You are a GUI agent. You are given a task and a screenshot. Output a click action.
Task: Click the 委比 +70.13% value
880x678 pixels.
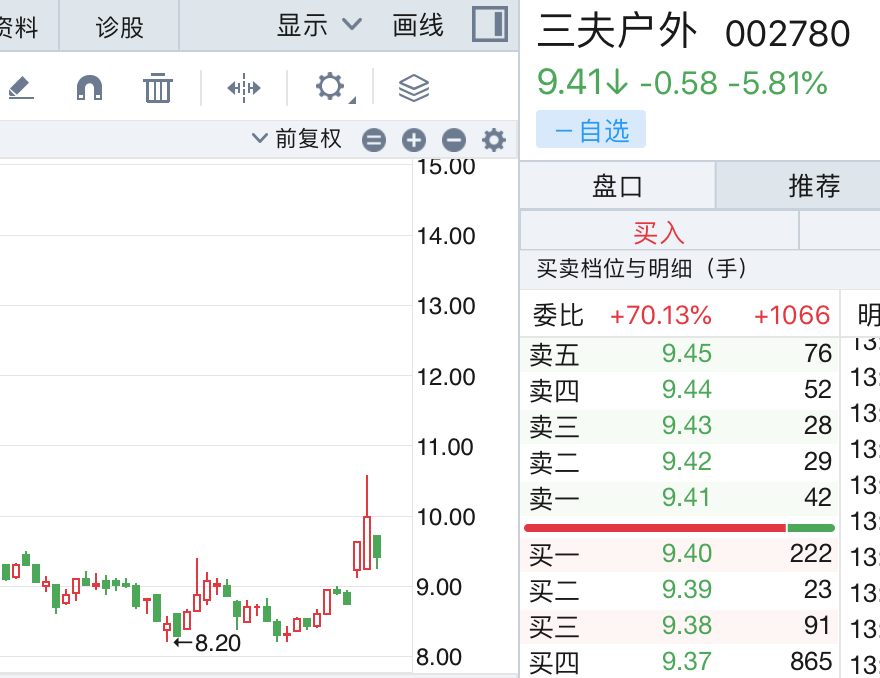pos(661,315)
